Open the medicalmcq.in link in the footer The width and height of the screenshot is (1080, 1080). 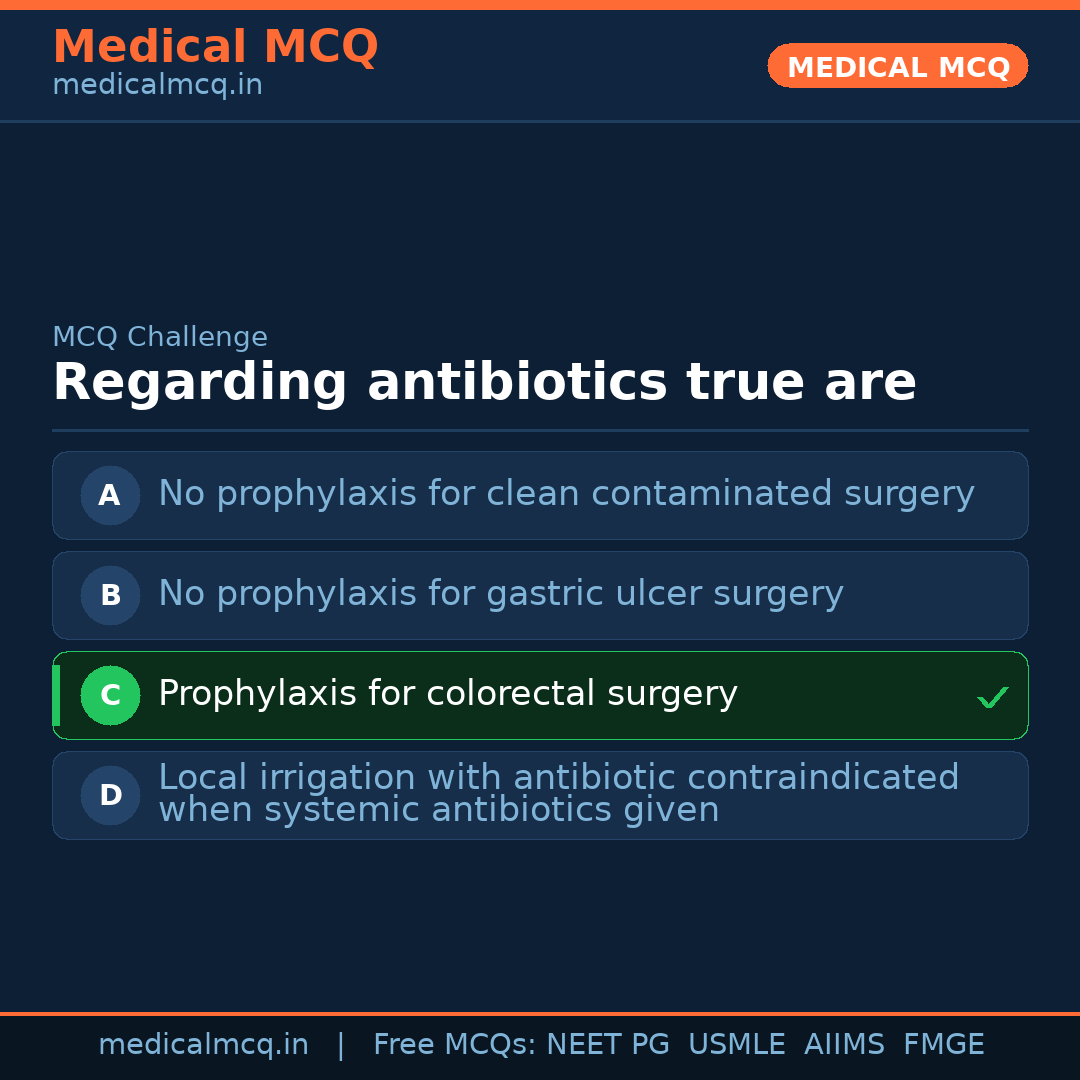click(203, 1045)
